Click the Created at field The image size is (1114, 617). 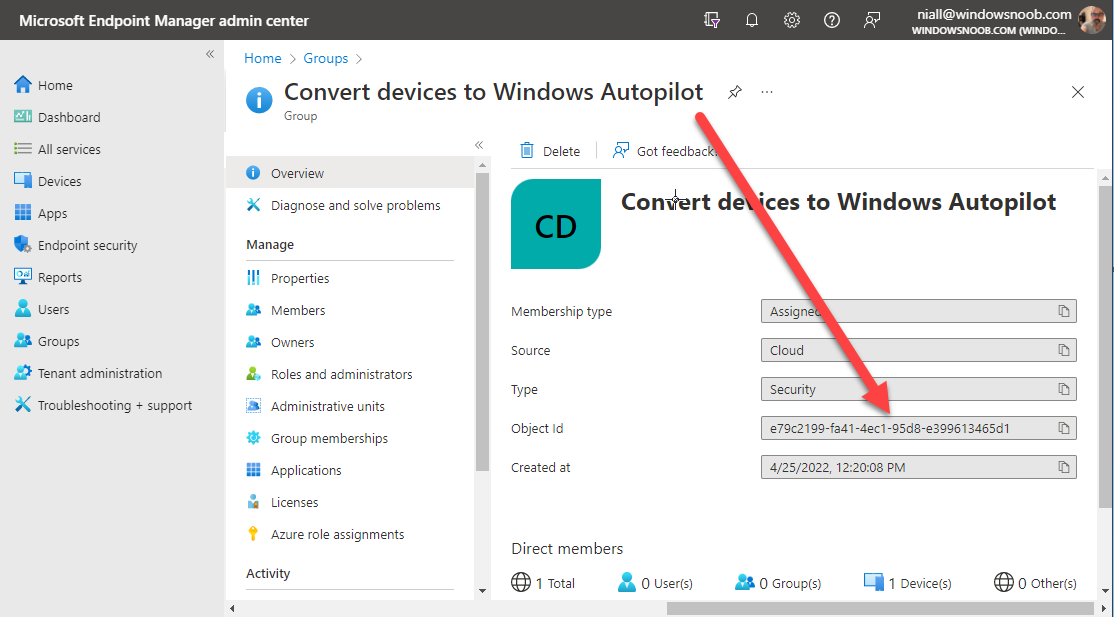click(x=919, y=468)
